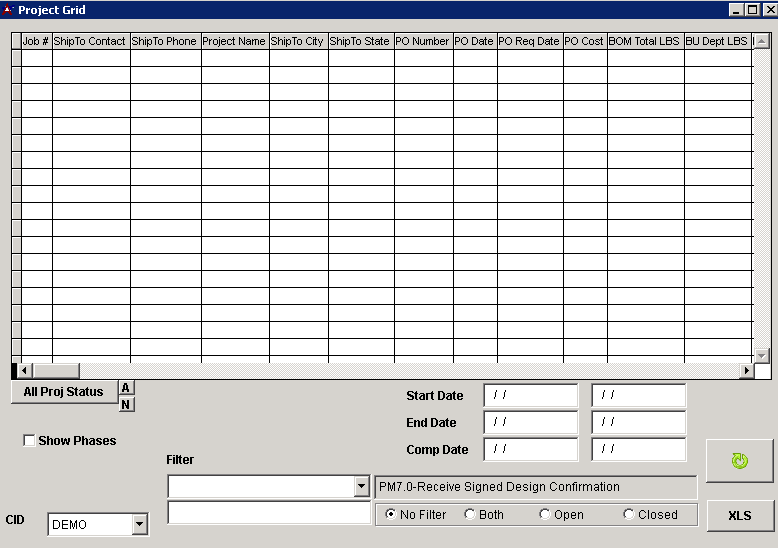Expand the CID combo box showing DEMO
778x548 pixels.
140,524
